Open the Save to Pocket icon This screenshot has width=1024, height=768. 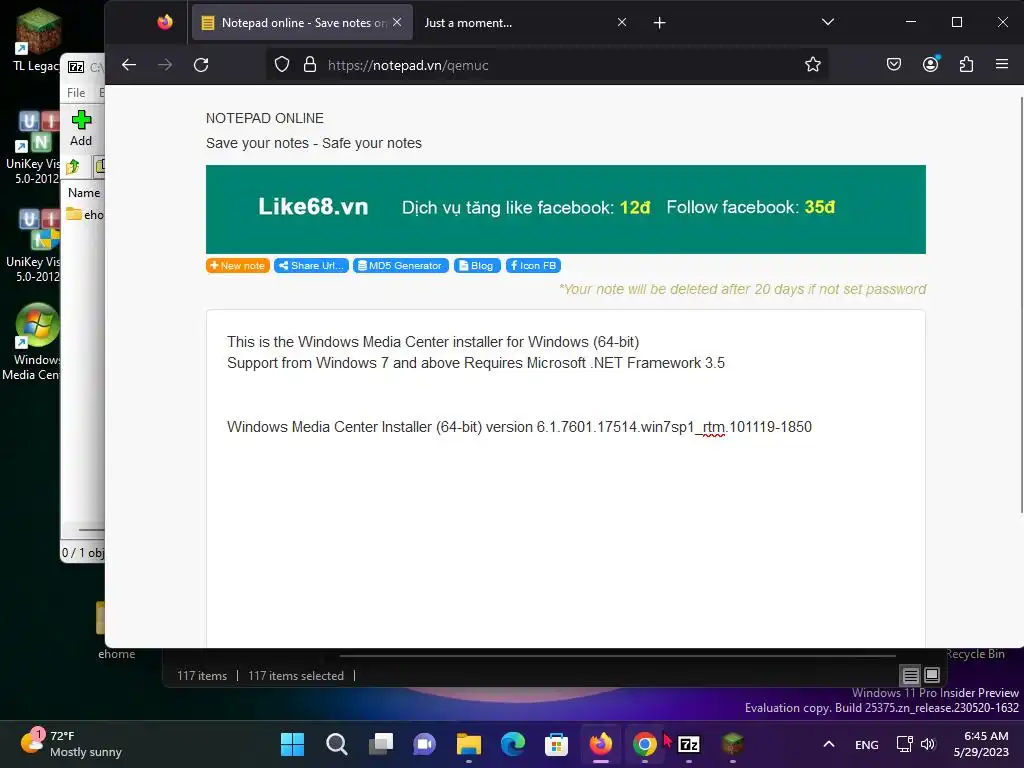(x=894, y=65)
